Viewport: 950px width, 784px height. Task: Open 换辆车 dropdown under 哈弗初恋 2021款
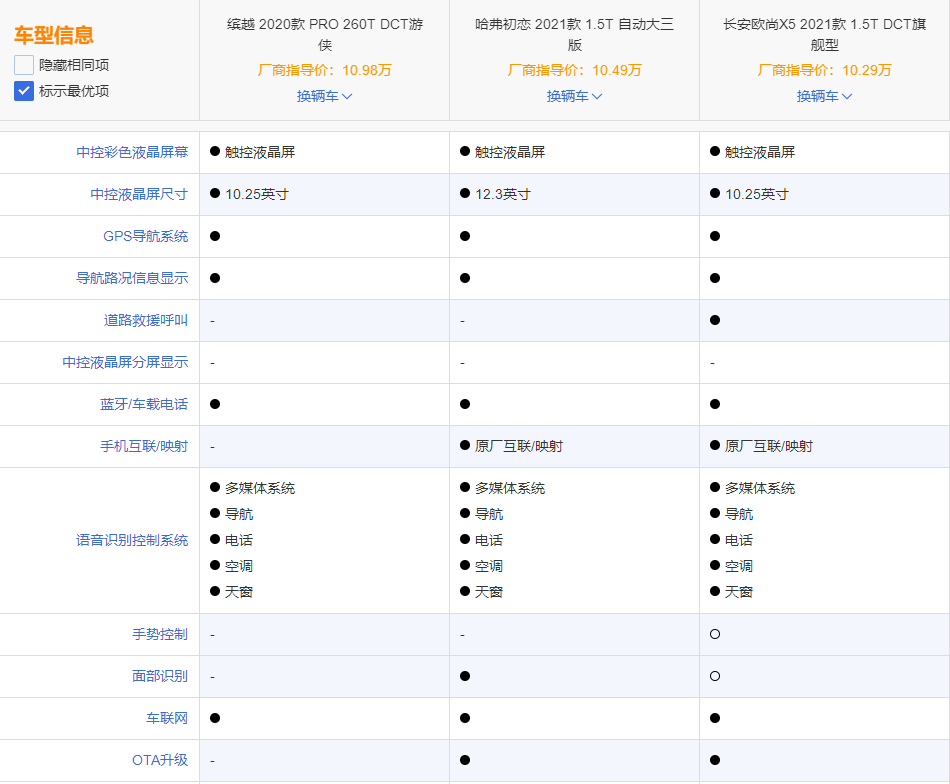(x=574, y=96)
